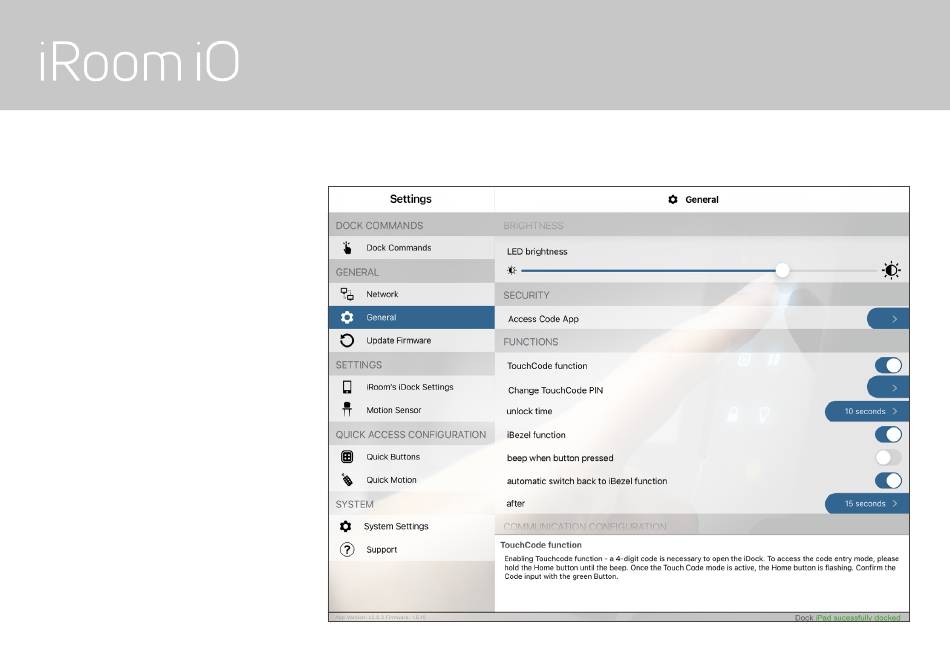This screenshot has width=950, height=670.
Task: Open System Settings in sidebar
Action: (x=396, y=527)
